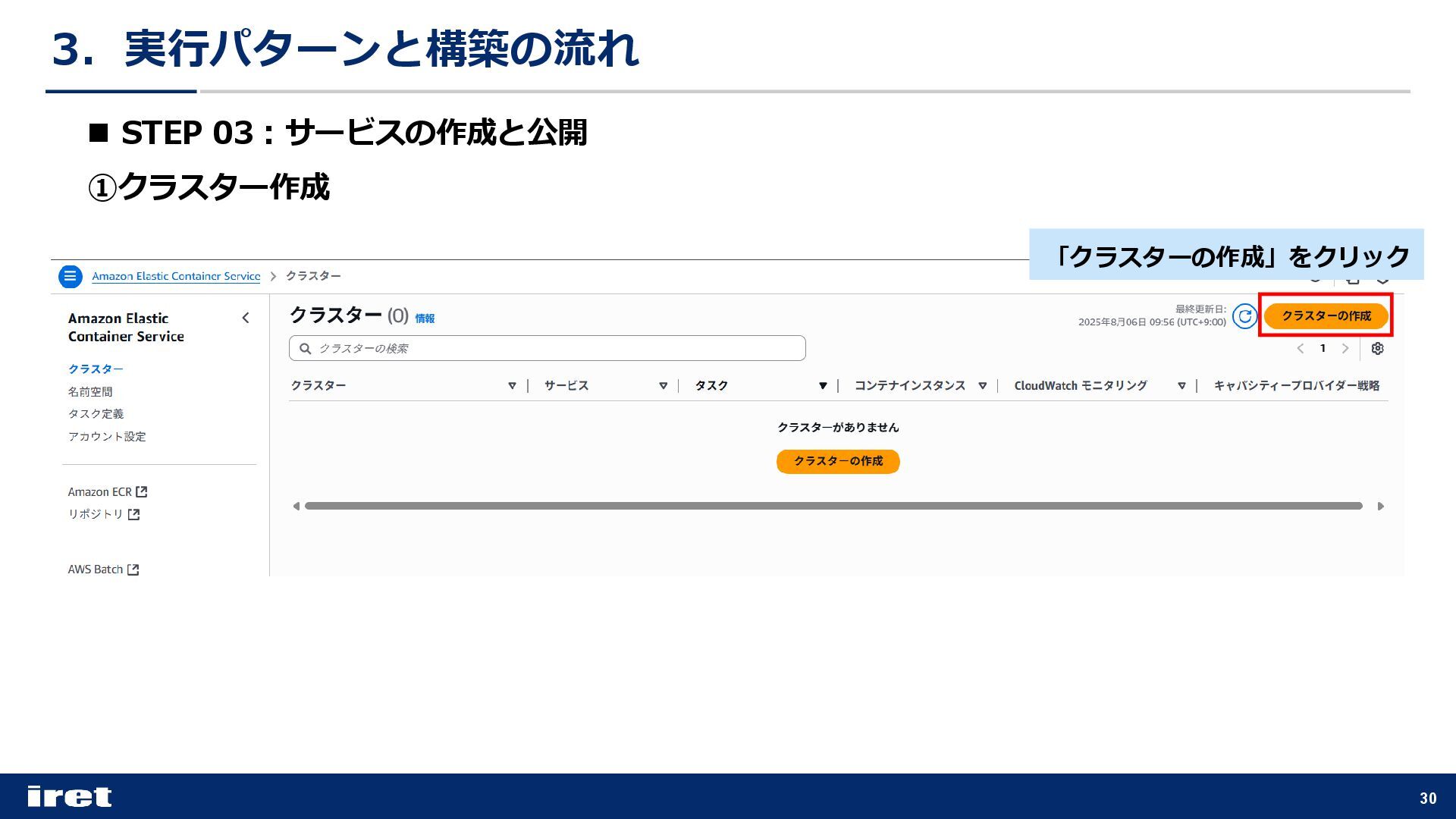The height and width of the screenshot is (819, 1456).
Task: Open AWS Batch link in sidebar
Action: pos(95,570)
